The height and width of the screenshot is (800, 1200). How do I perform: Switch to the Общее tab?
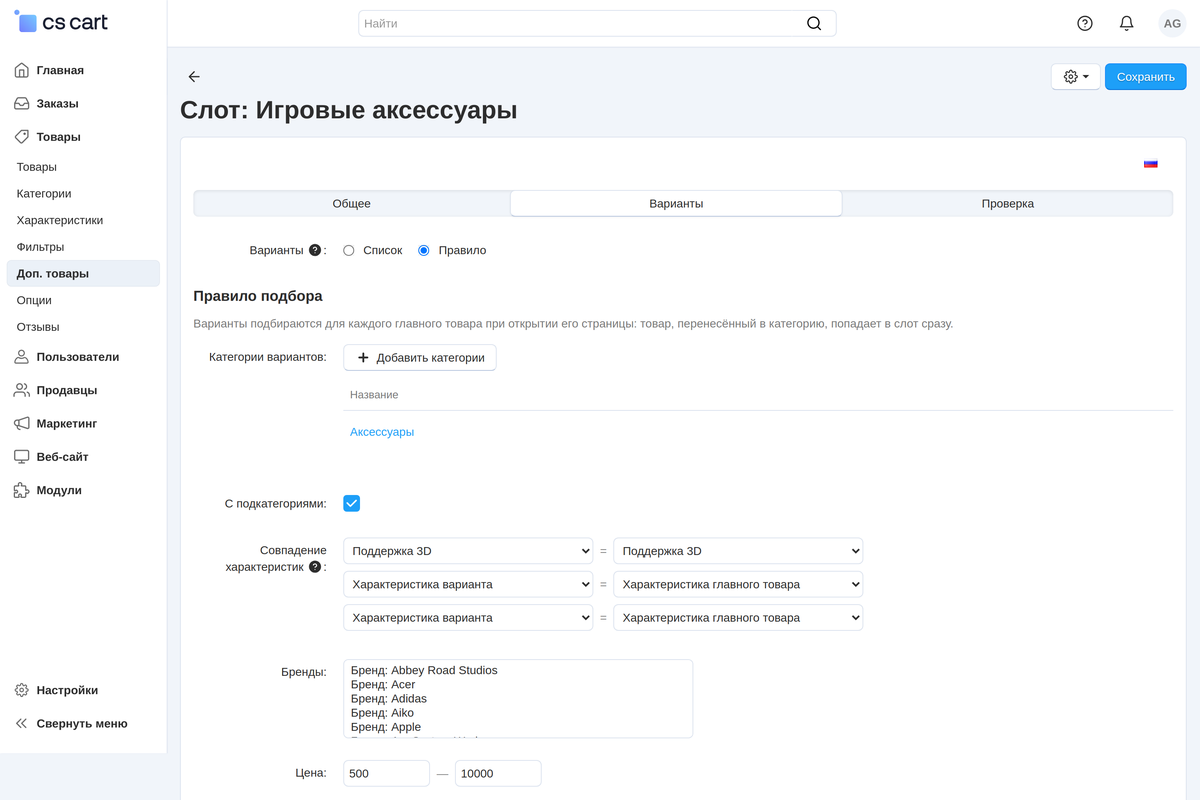352,203
